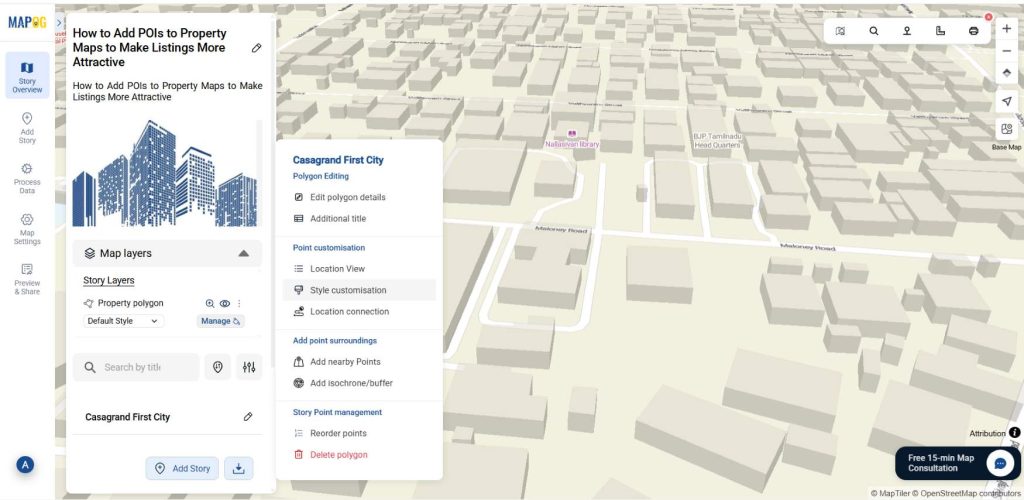Select Style customisation menu option
Viewport: 1024px width, 500px height.
[x=347, y=290]
